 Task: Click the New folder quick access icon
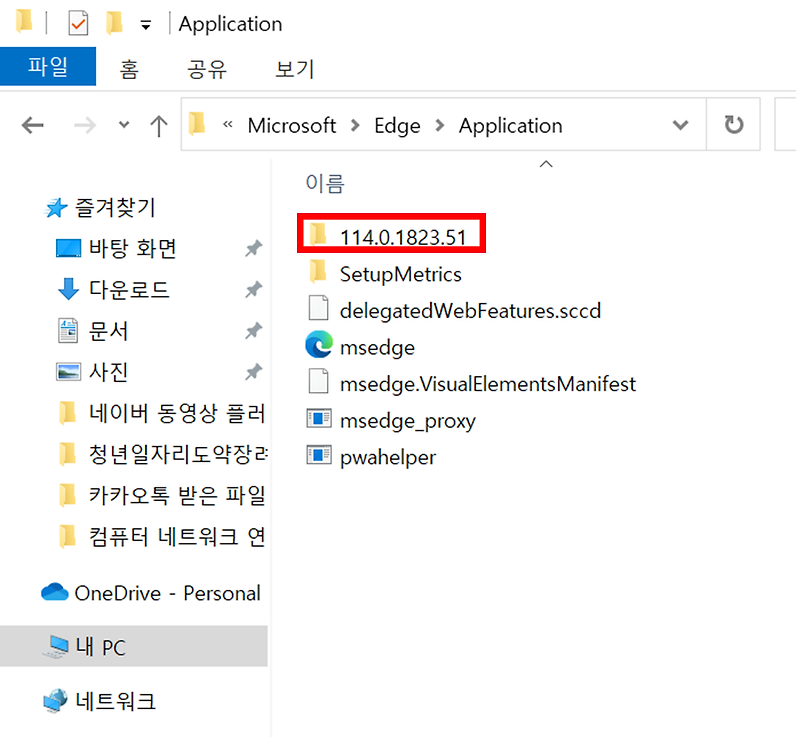(114, 23)
